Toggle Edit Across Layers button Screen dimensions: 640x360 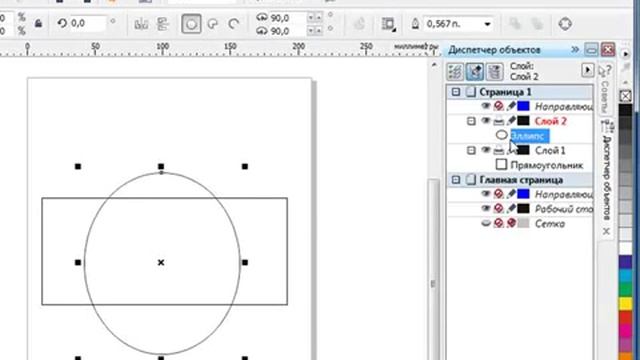tap(475, 72)
